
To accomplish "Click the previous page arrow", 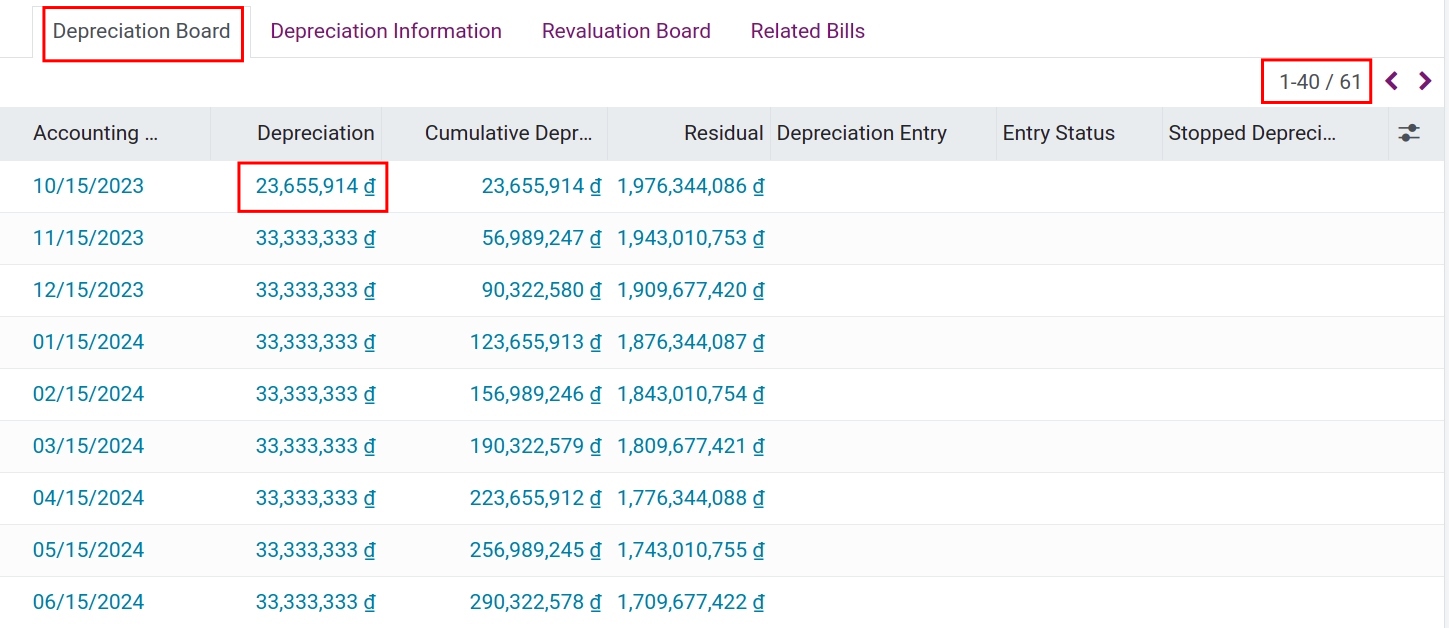I will coord(1391,80).
